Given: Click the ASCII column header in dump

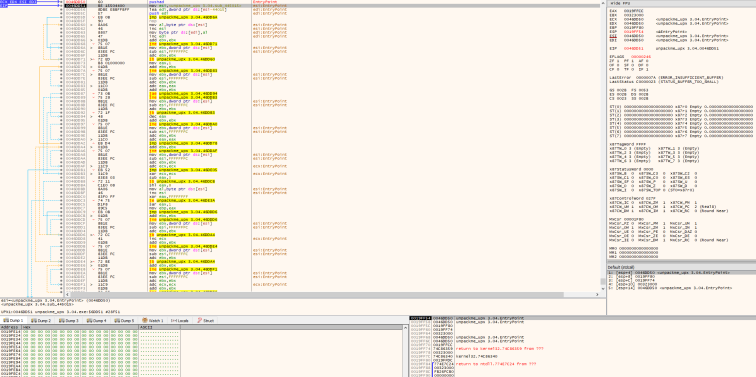Looking at the screenshot, I should pyautogui.click(x=159, y=327).
